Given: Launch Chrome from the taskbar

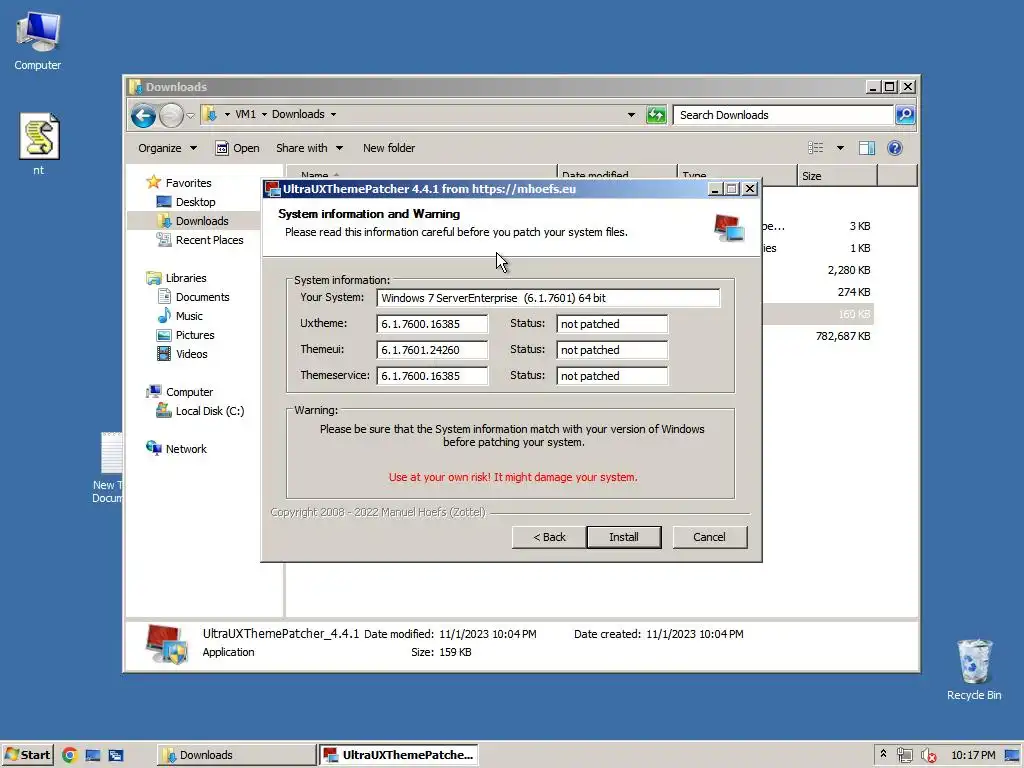Looking at the screenshot, I should coord(70,755).
